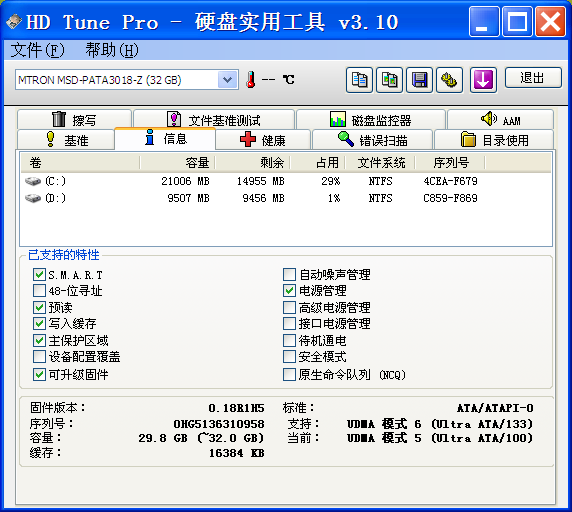Image resolution: width=572 pixels, height=512 pixels.
Task: Maximize the HD Tune Pro window
Action: [x=517, y=22]
